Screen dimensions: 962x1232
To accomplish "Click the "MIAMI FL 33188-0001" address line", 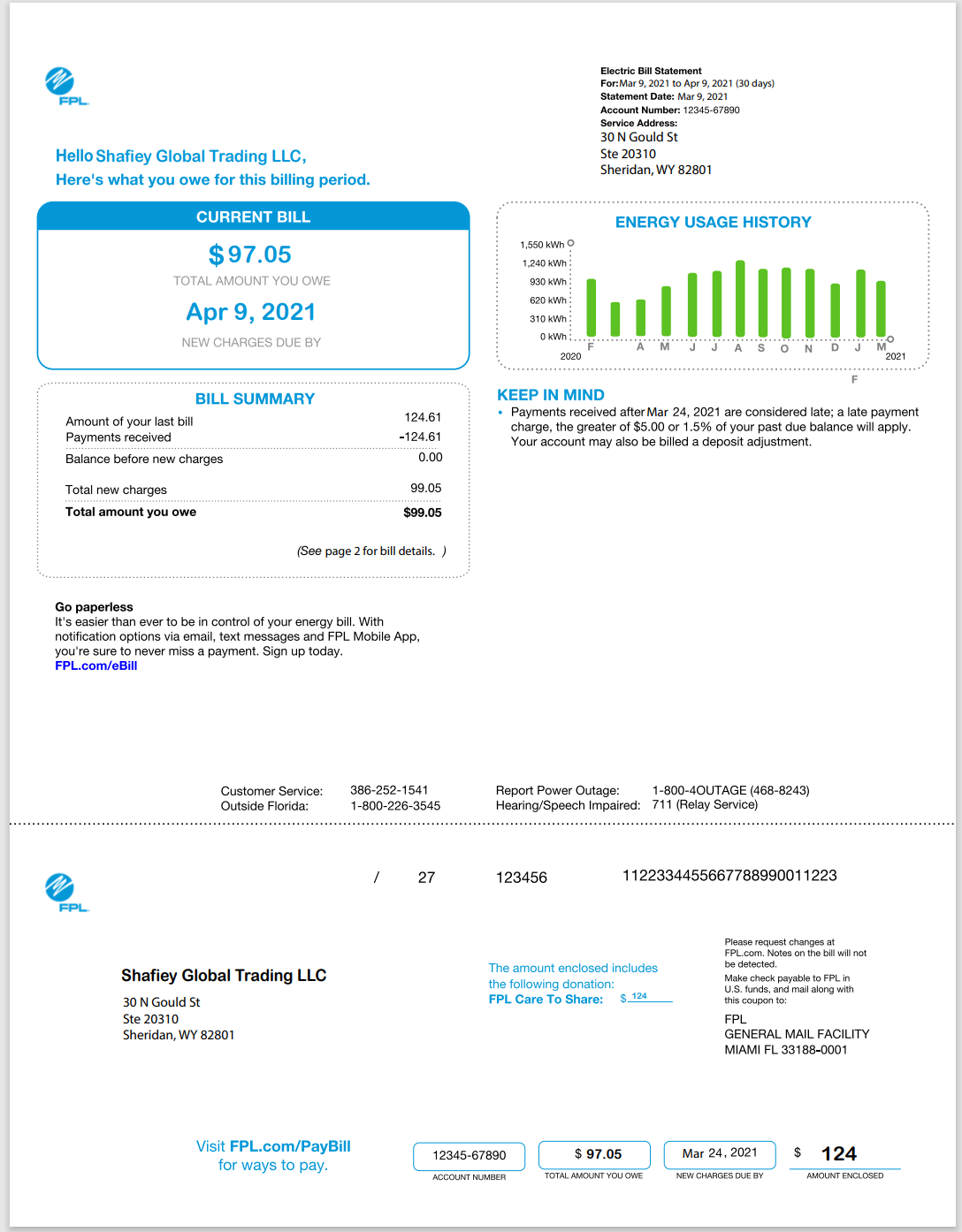I will click(x=786, y=1050).
